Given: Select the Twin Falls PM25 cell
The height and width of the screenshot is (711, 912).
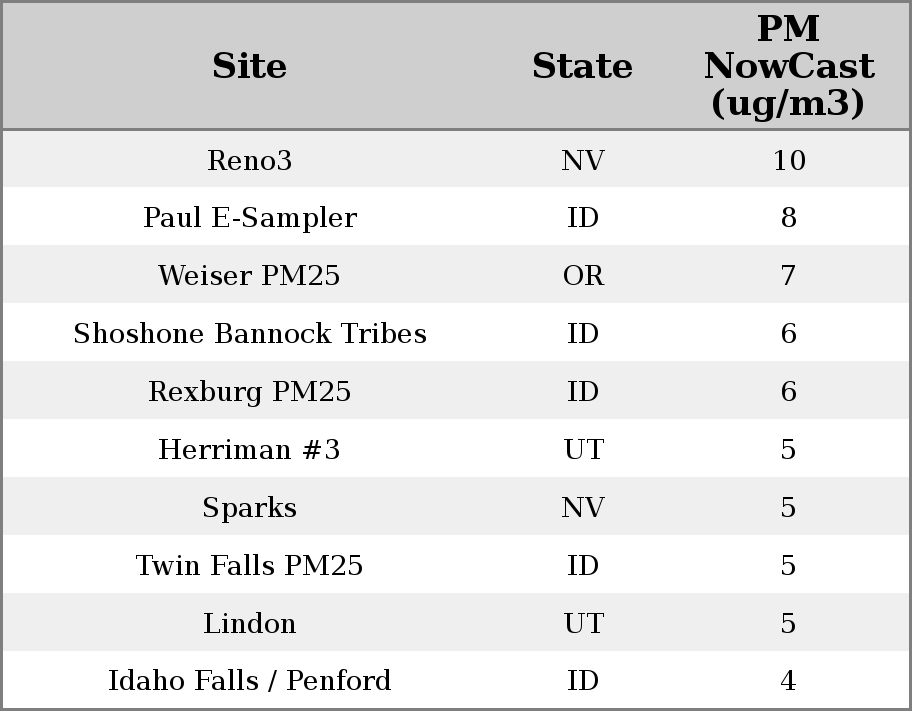Looking at the screenshot, I should (249, 566).
